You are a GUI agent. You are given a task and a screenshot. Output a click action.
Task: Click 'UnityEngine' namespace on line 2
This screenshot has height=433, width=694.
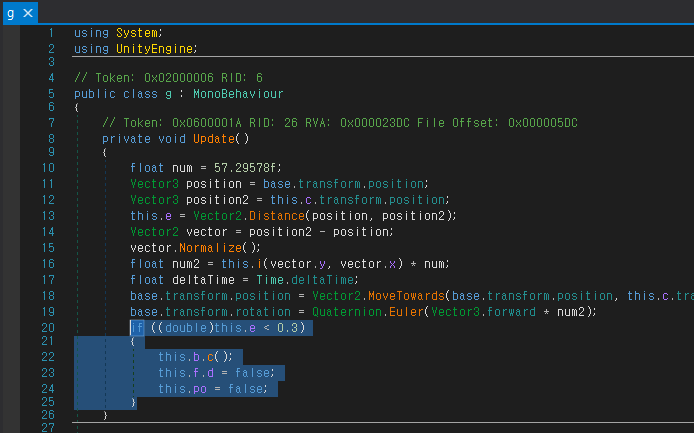point(154,49)
